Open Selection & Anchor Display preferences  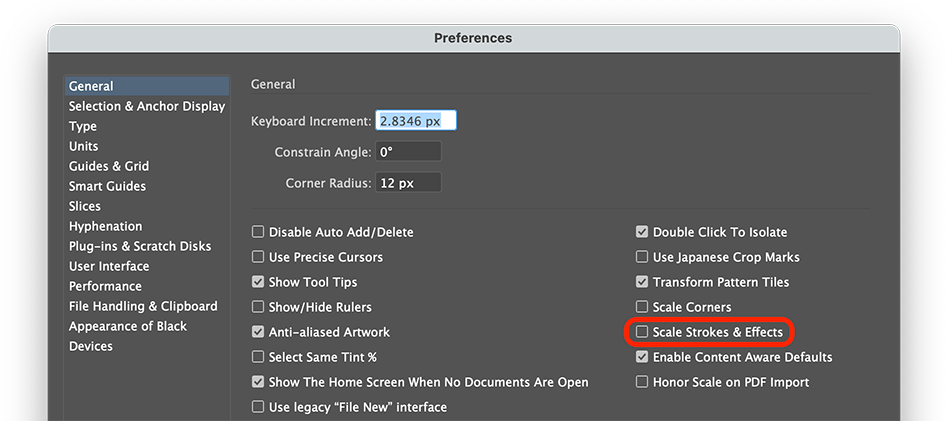coord(147,106)
